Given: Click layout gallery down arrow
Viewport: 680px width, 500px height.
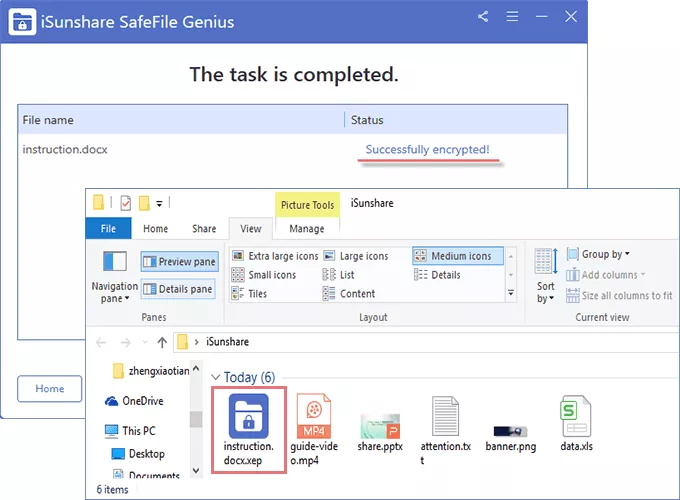Looking at the screenshot, I should [511, 275].
